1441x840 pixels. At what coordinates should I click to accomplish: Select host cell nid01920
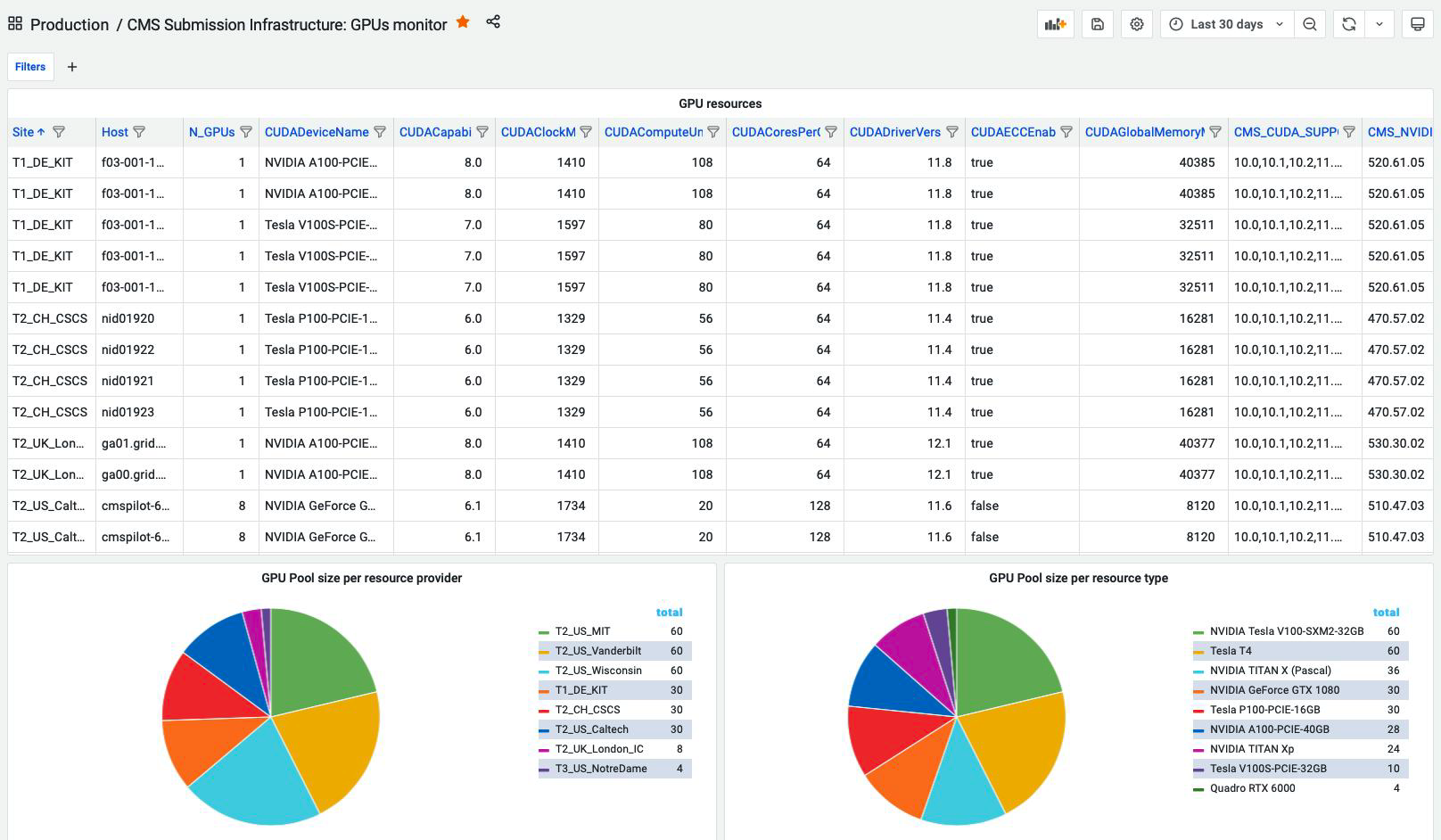139,318
